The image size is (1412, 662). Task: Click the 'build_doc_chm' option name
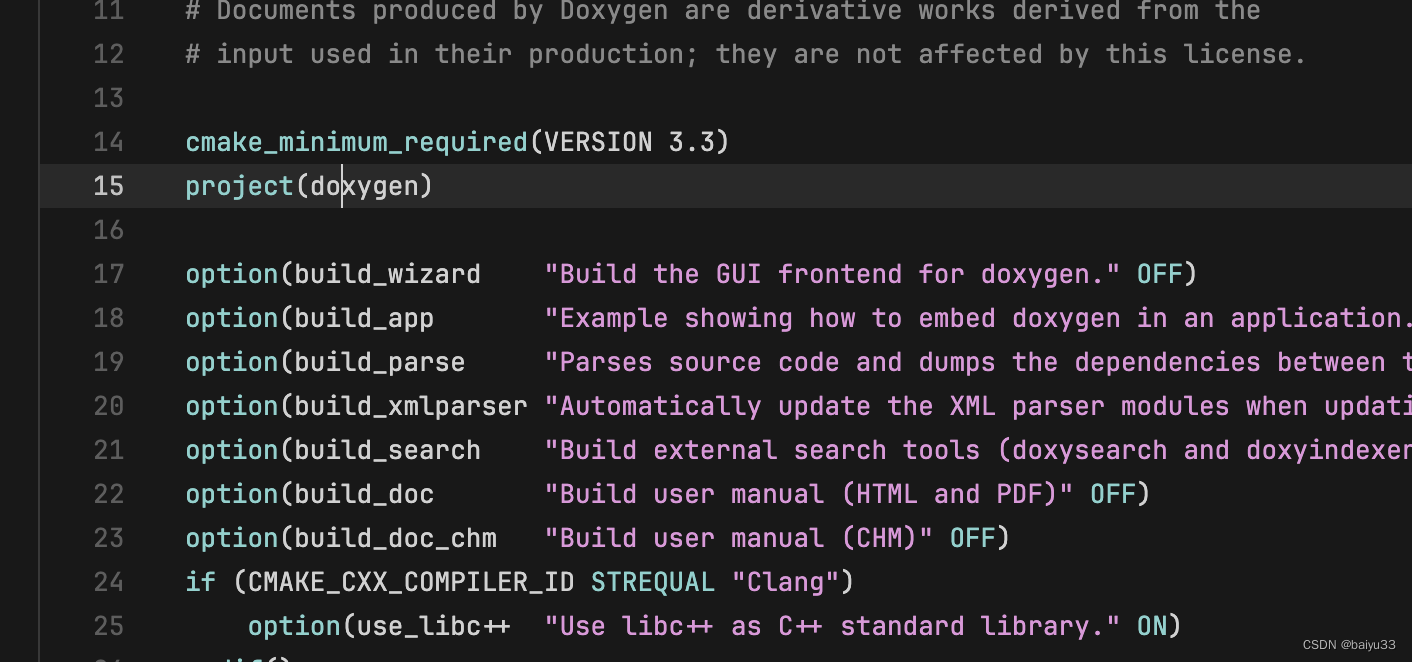point(395,538)
